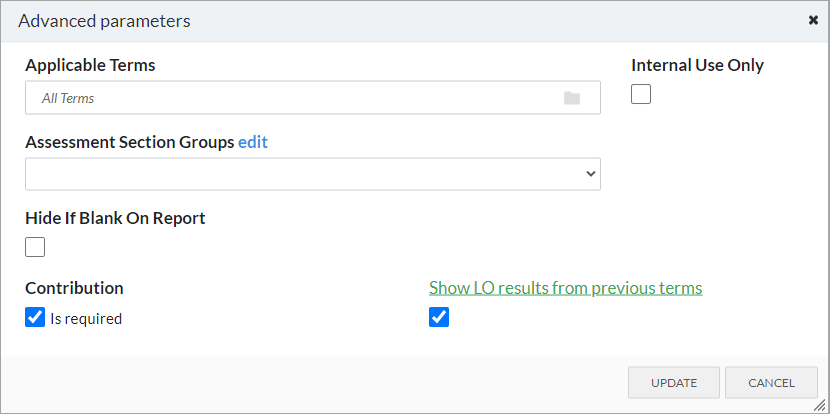Click the Advanced parameters title bar
The height and width of the screenshot is (414, 830).
[x=415, y=21]
